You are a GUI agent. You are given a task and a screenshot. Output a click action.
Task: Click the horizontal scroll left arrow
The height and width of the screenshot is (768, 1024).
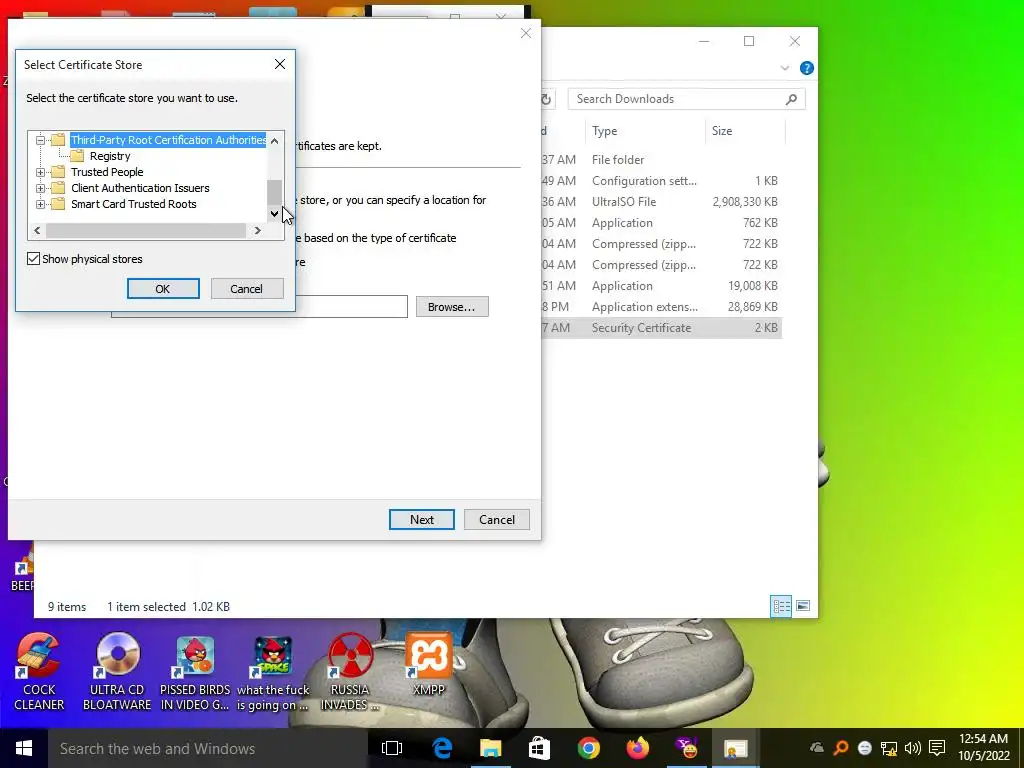(37, 231)
